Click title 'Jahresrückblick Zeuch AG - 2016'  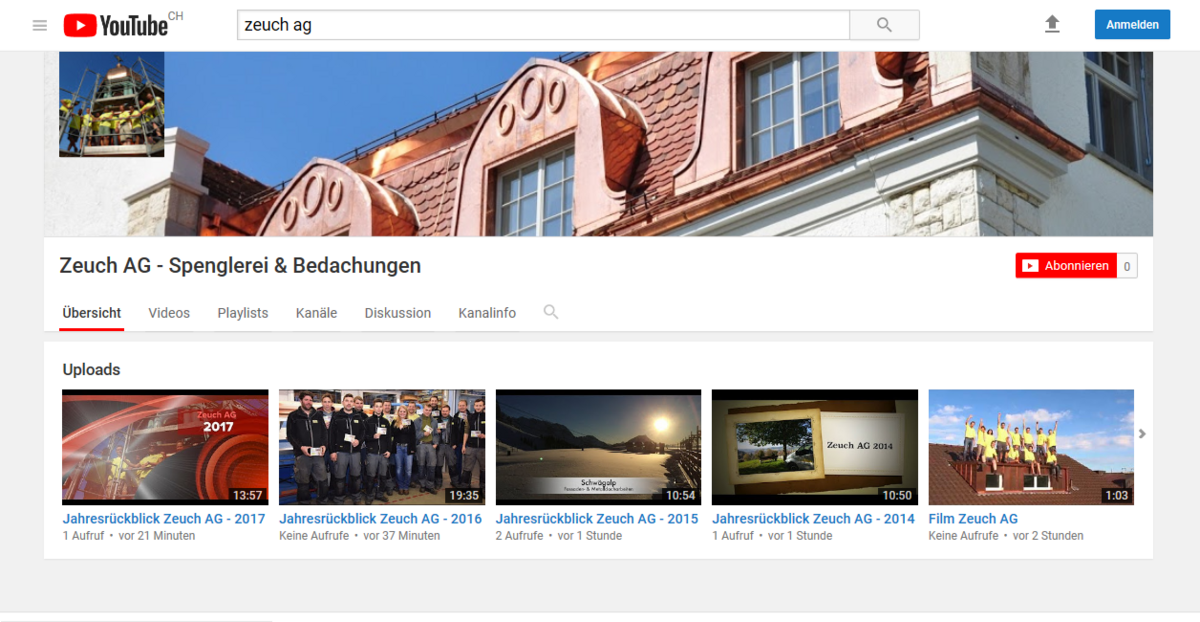(x=380, y=519)
